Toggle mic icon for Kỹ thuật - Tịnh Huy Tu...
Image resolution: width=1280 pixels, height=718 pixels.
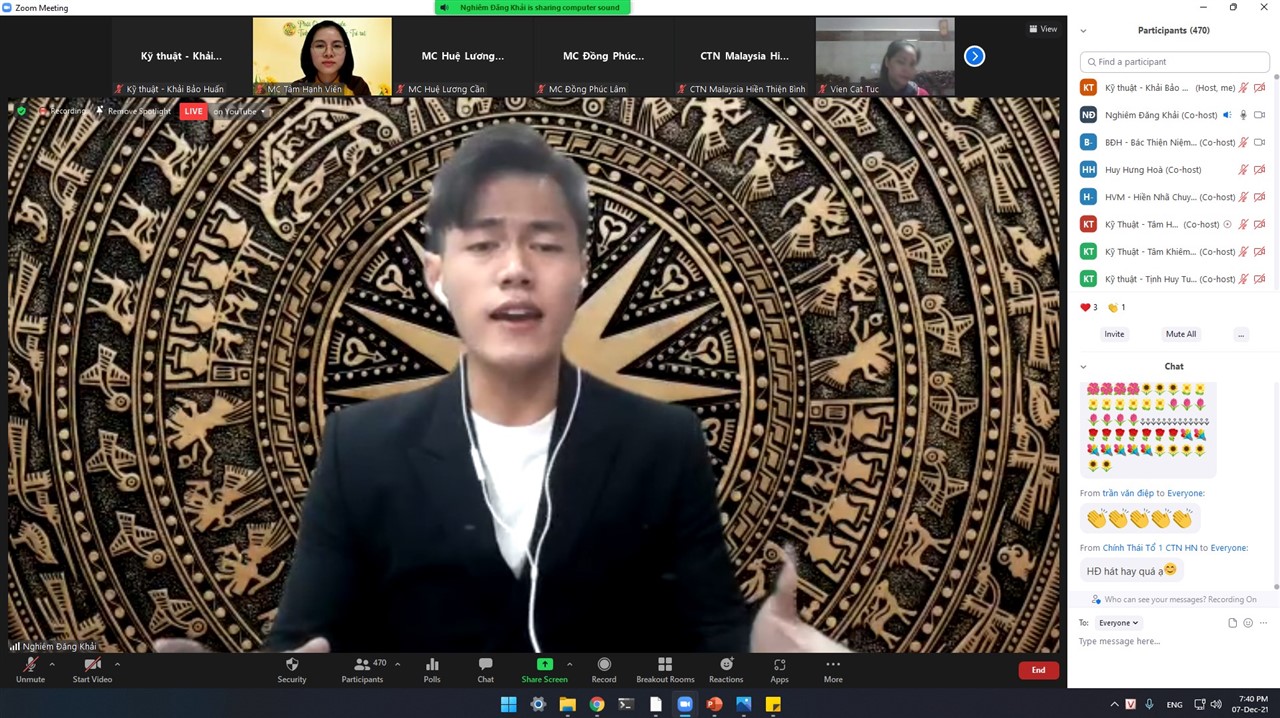click(x=1244, y=279)
